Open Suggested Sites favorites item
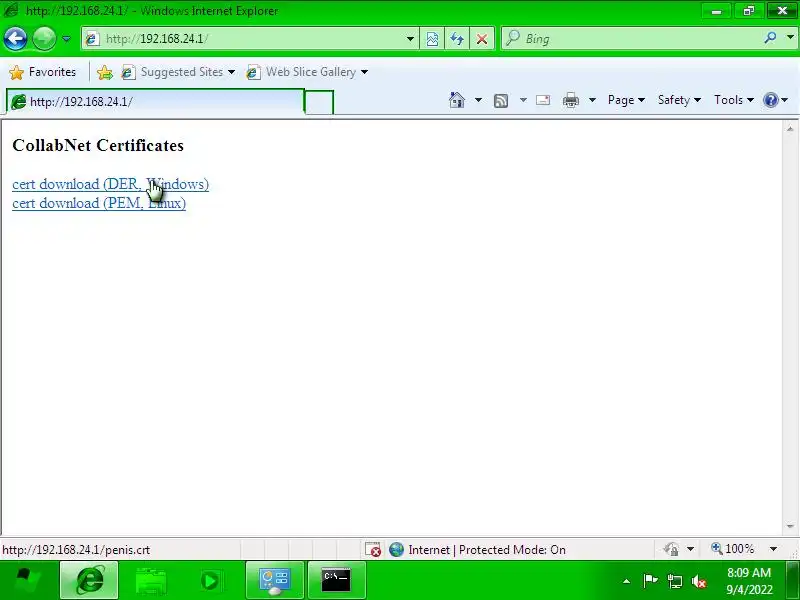 [178, 72]
